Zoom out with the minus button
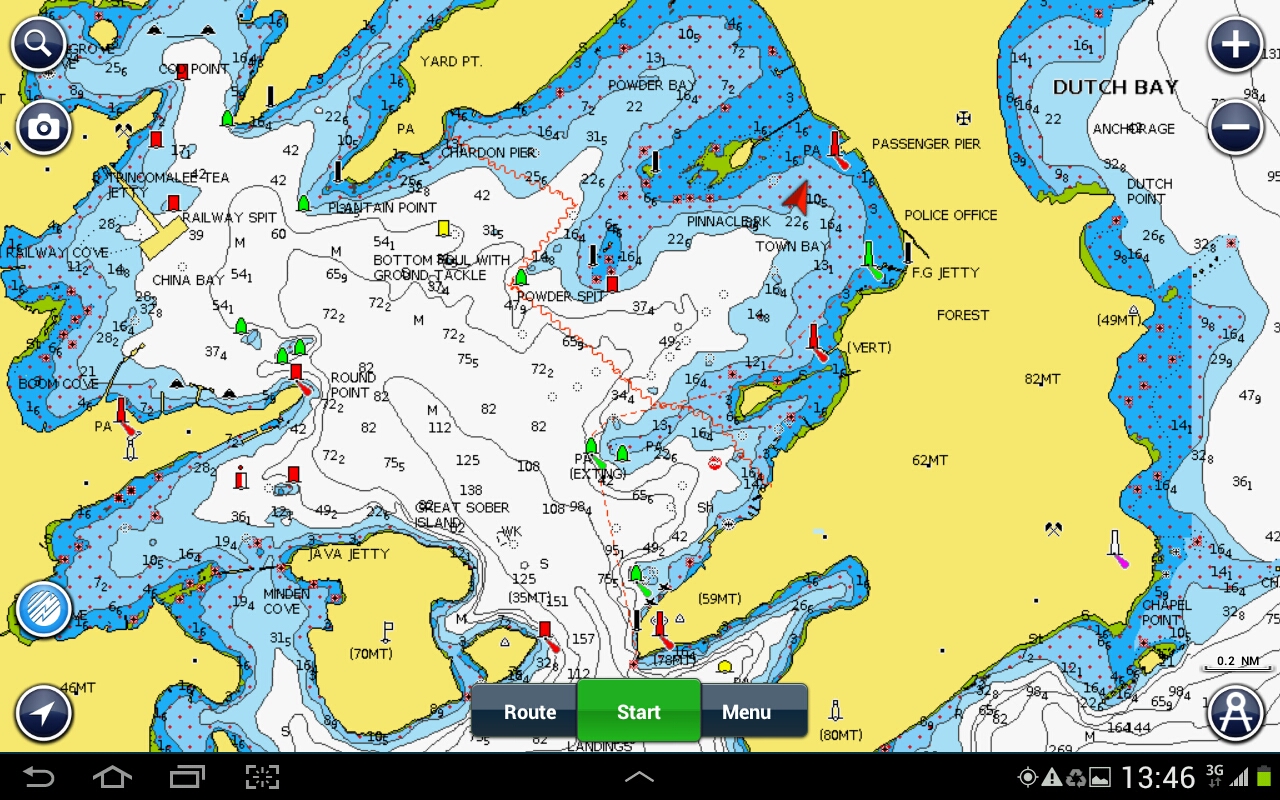 (1235, 128)
